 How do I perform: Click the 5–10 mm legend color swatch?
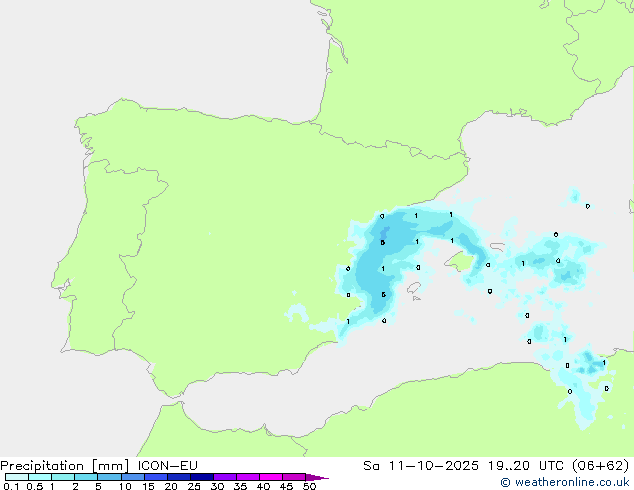(x=109, y=477)
